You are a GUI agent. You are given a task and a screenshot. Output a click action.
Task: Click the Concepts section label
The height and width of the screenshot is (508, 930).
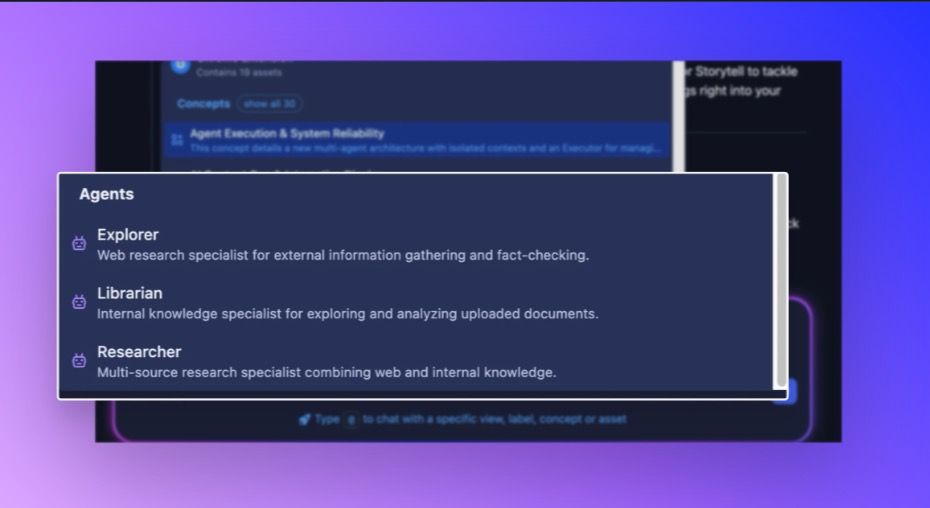pyautogui.click(x=203, y=104)
